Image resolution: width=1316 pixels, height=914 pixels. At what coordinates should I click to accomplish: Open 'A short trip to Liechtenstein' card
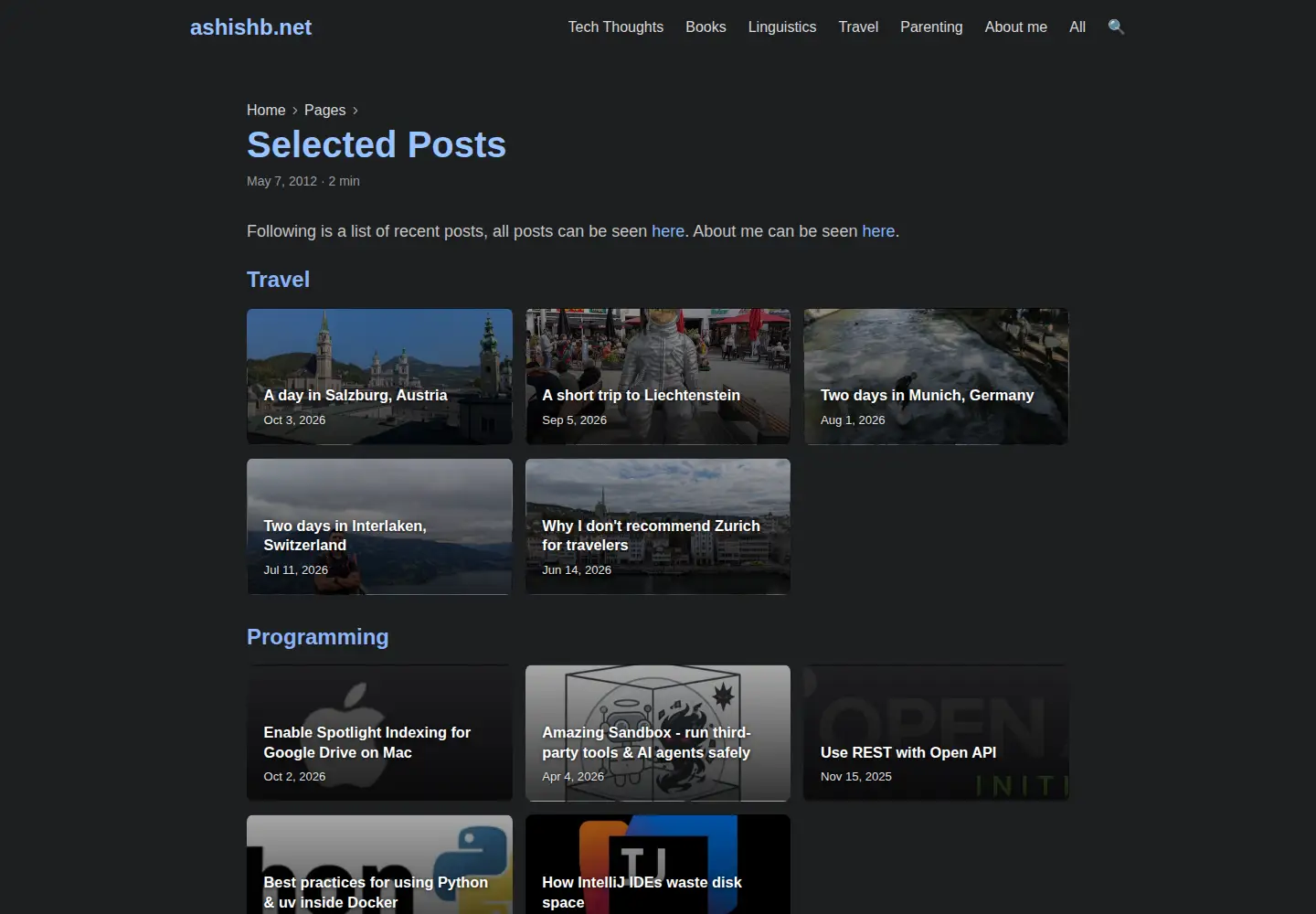[x=658, y=377]
